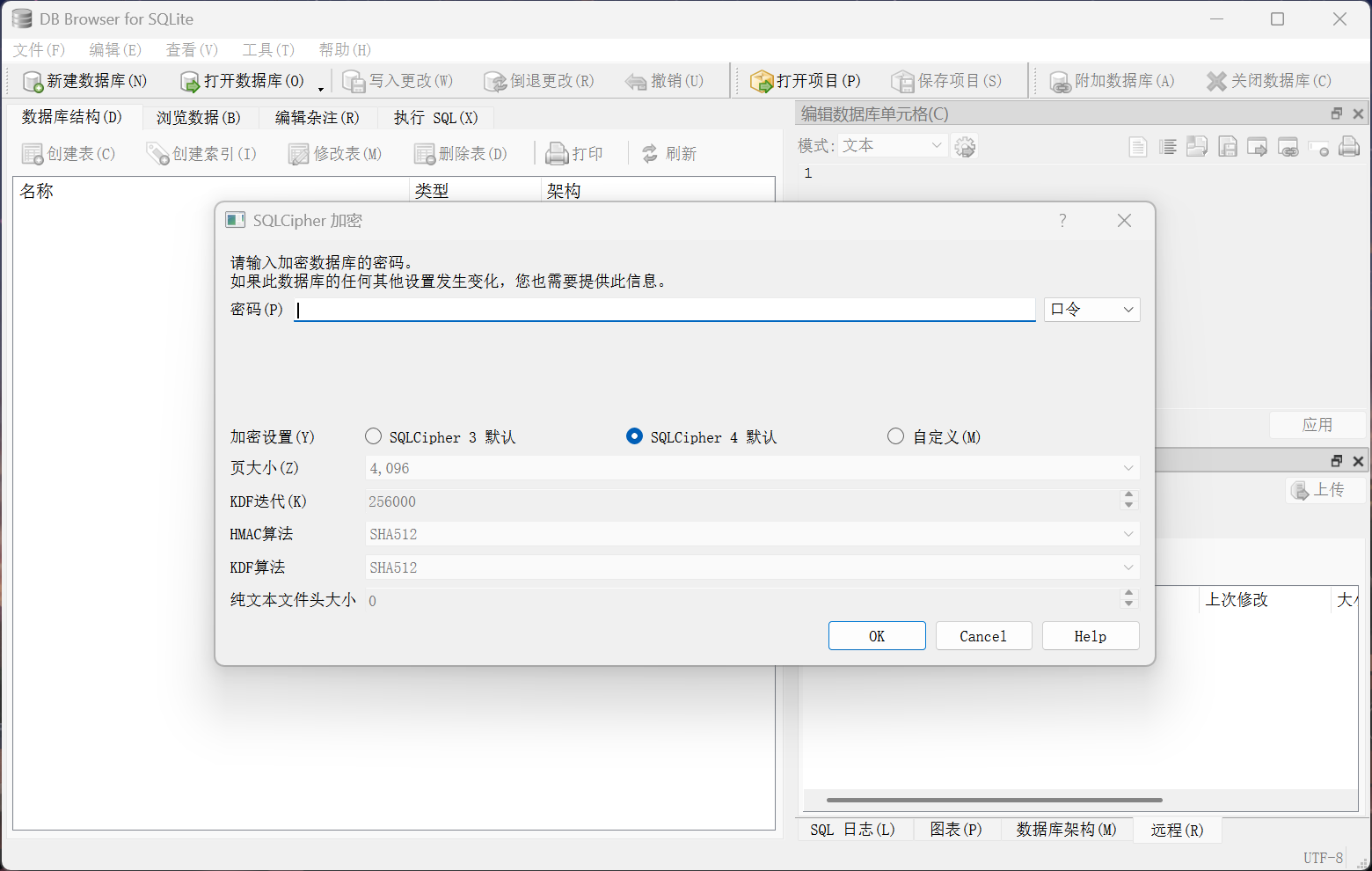
Task: Click the 新建数据库 (New Database) toolbar icon
Action: [33, 82]
